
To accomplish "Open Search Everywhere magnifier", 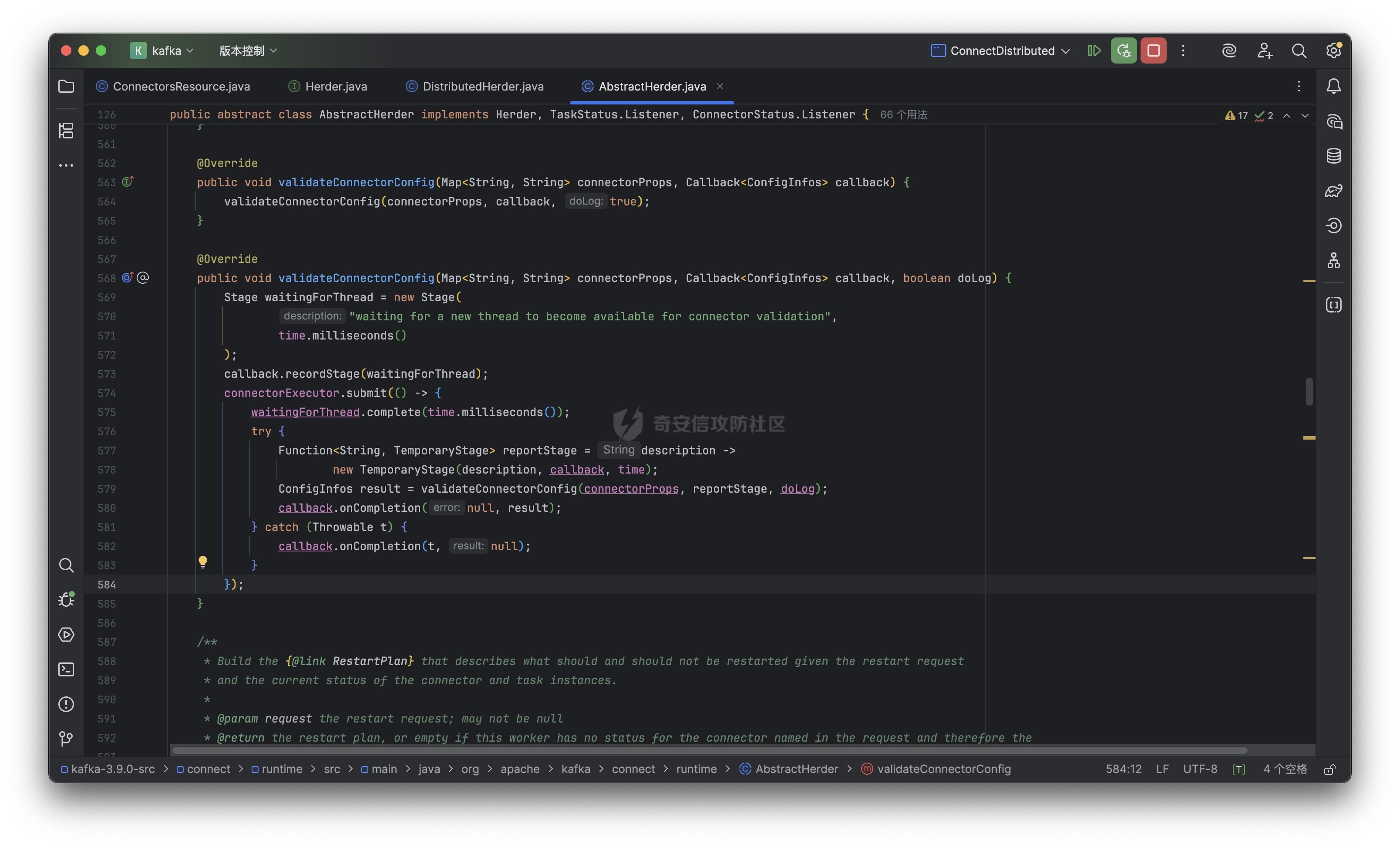I will click(x=1299, y=50).
